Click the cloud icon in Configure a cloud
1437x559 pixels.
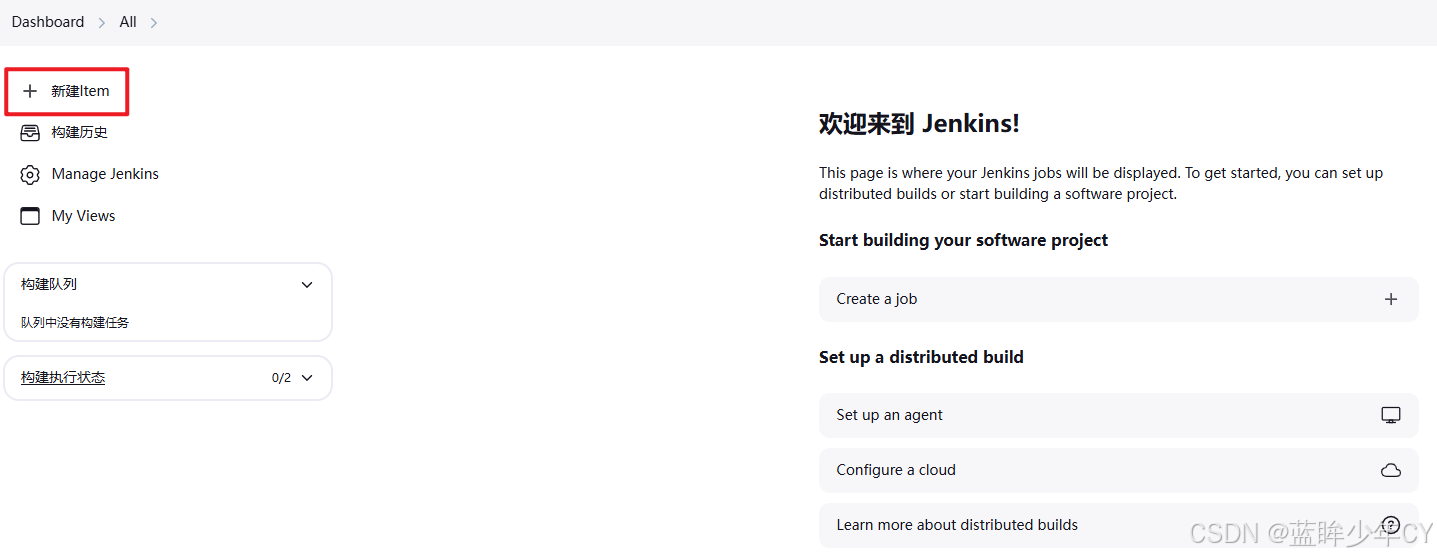pyautogui.click(x=1390, y=470)
